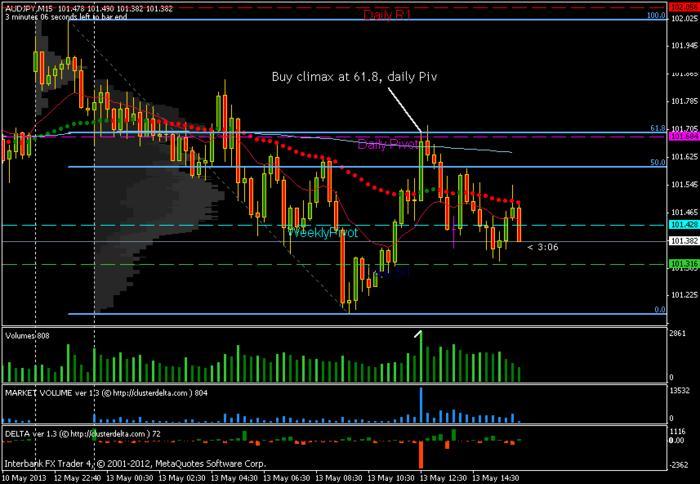Click the 100.0 Fibonacci level label
The height and width of the screenshot is (484, 700).
tap(656, 16)
